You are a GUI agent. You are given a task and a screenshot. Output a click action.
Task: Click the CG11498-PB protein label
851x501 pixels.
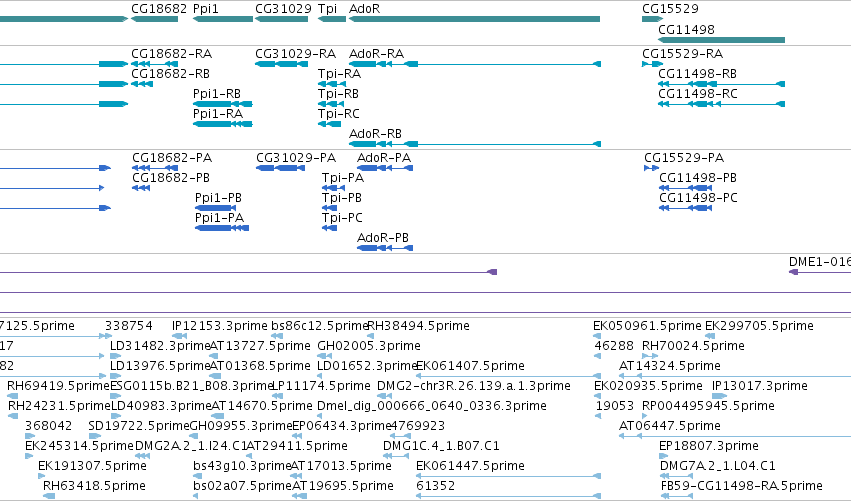pos(698,177)
